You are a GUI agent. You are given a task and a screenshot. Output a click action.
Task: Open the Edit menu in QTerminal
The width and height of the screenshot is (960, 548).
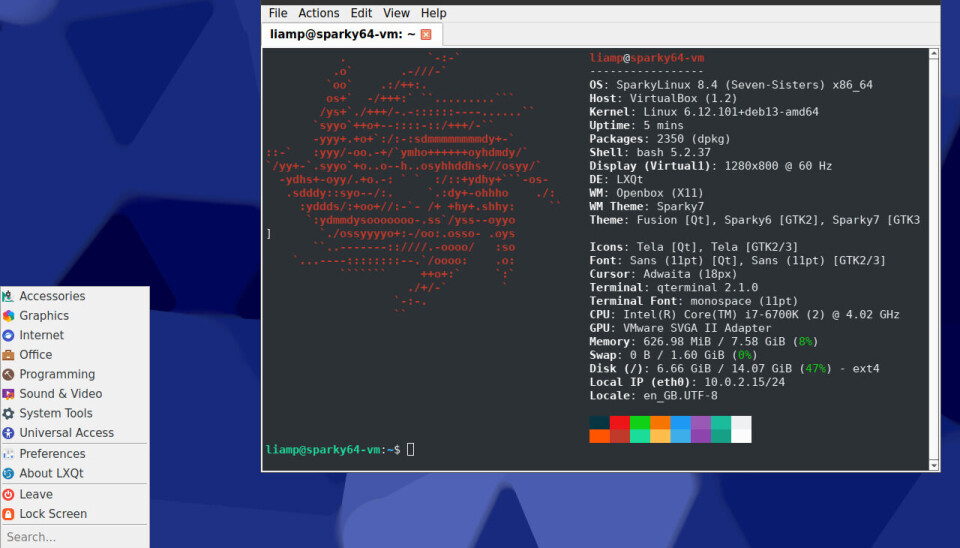coord(361,13)
